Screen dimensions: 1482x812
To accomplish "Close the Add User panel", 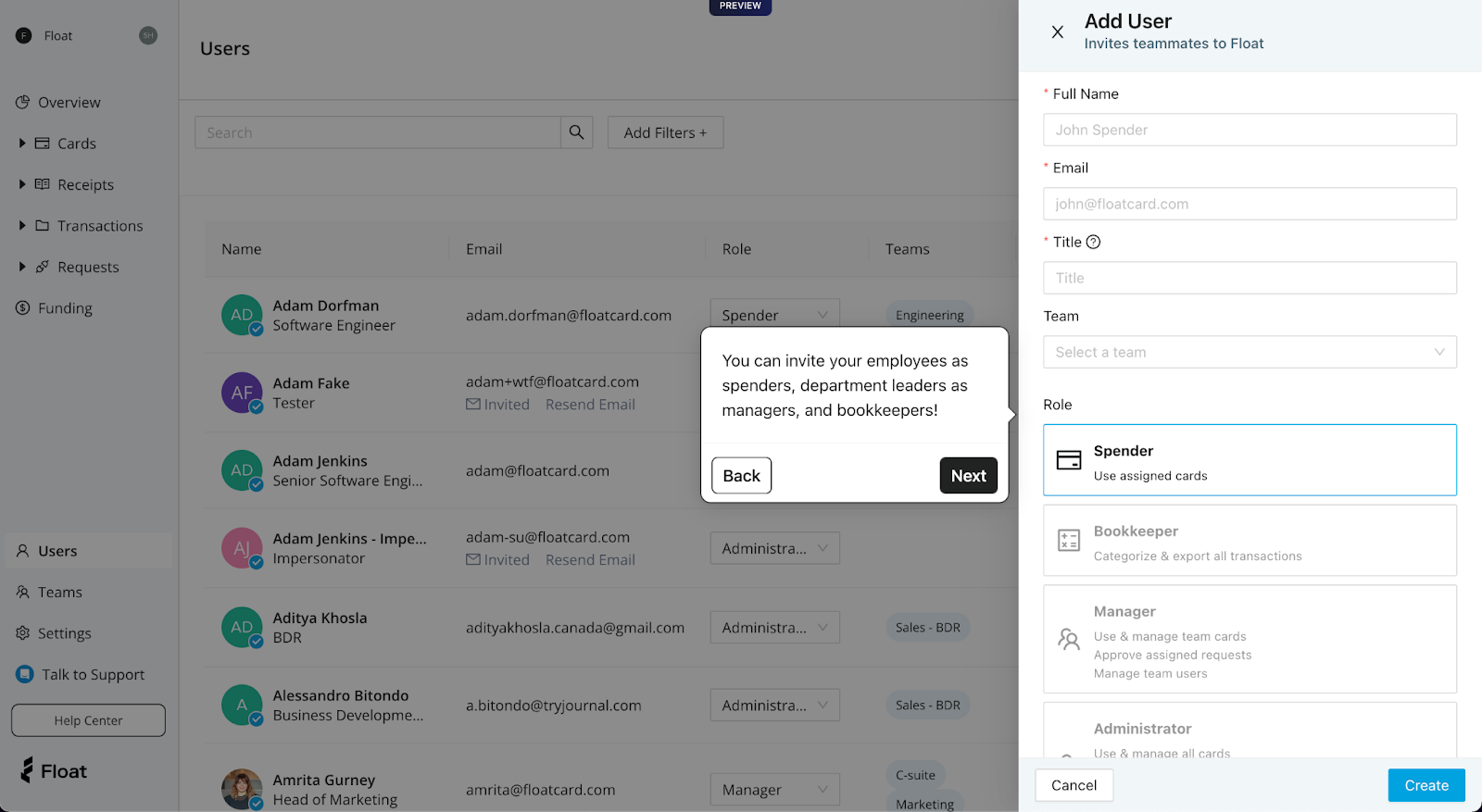I will 1057,31.
